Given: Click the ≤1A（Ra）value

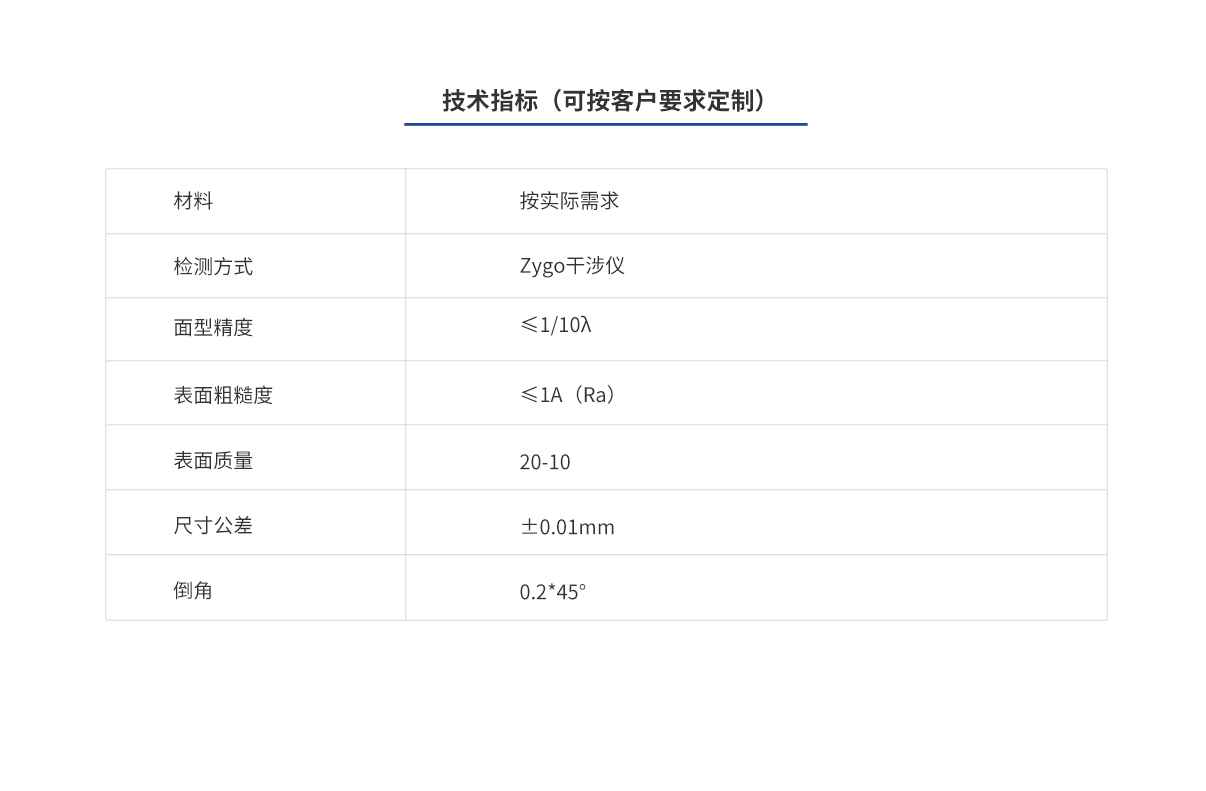Looking at the screenshot, I should pos(565,394).
